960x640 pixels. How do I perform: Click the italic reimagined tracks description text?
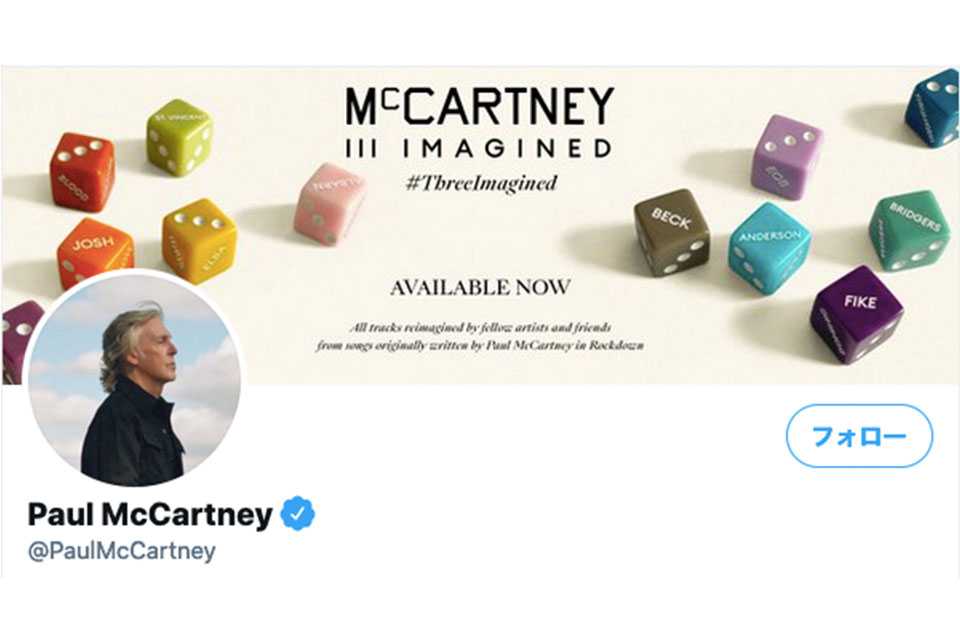480,336
